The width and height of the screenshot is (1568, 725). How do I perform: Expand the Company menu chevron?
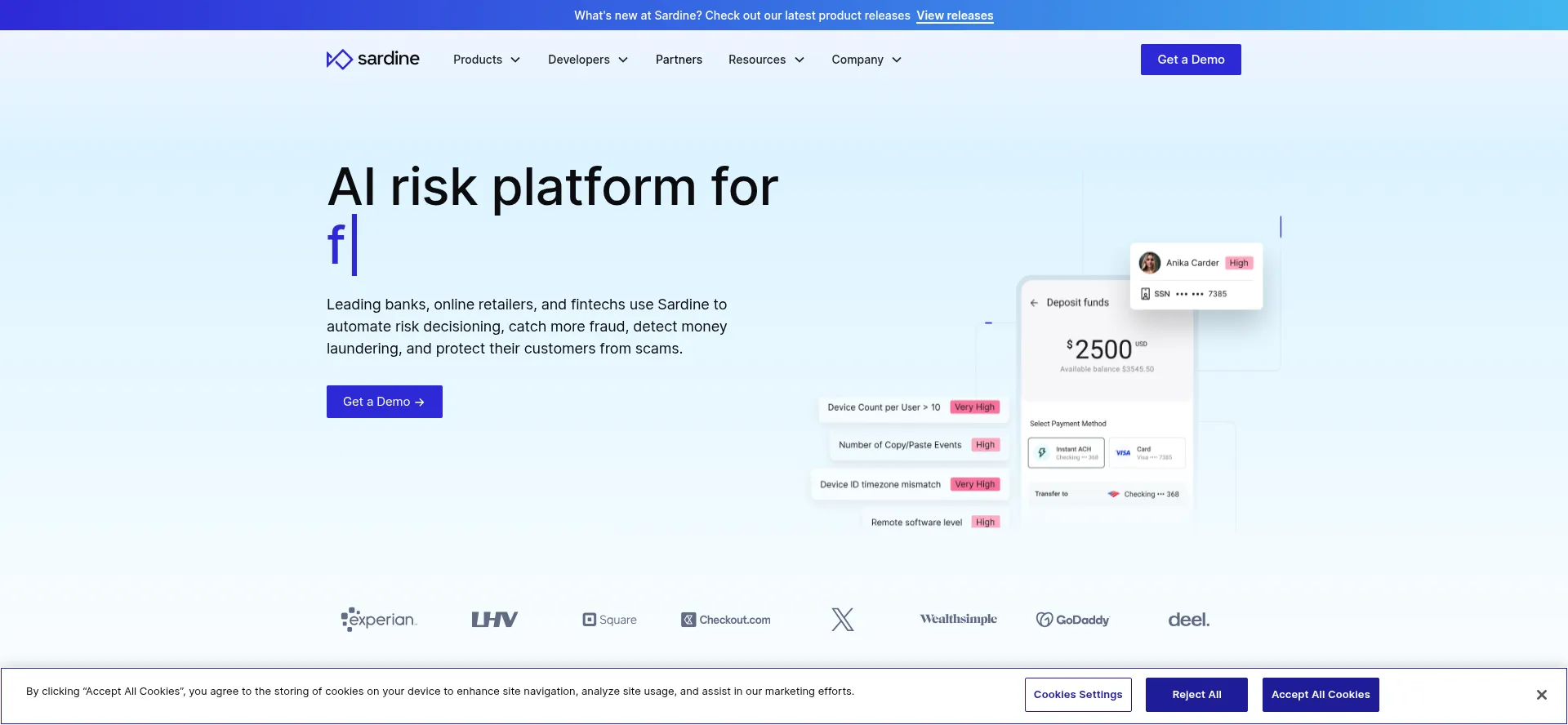click(897, 60)
